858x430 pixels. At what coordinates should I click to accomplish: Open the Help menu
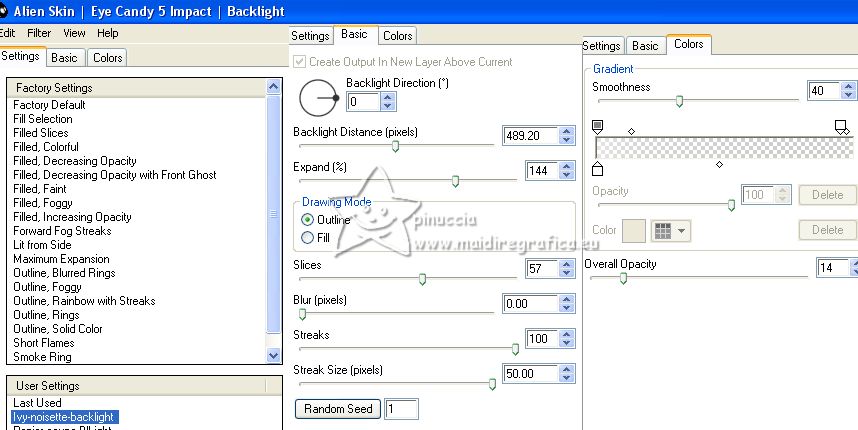[108, 33]
